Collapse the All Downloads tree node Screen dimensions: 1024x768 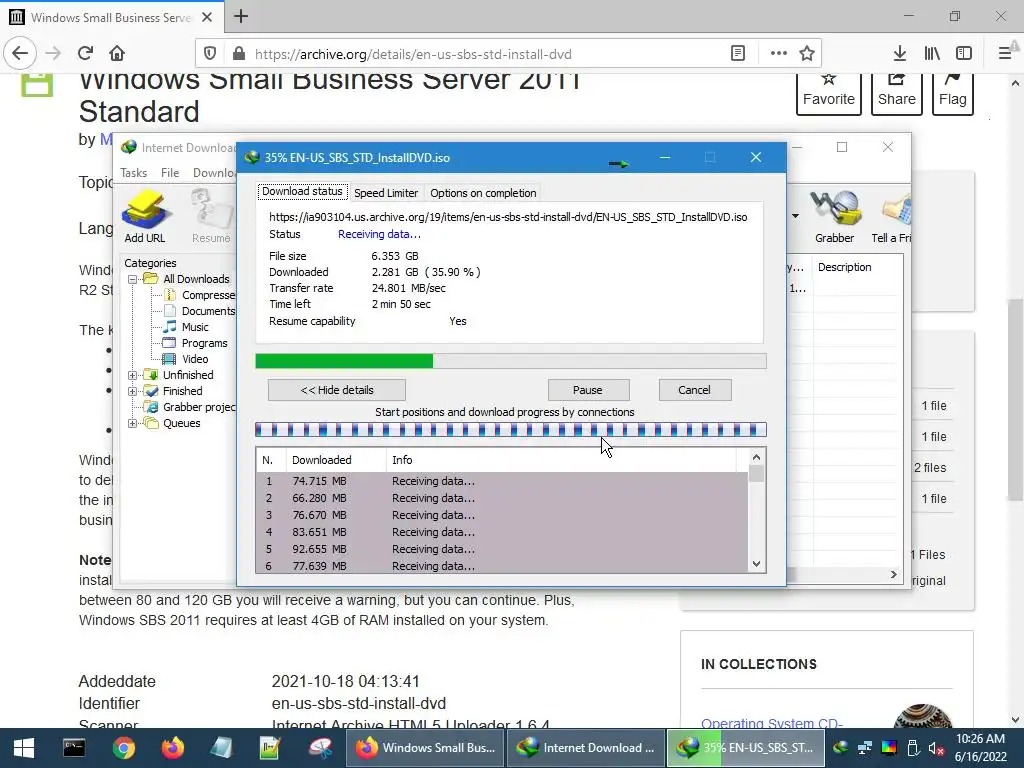[133, 279]
